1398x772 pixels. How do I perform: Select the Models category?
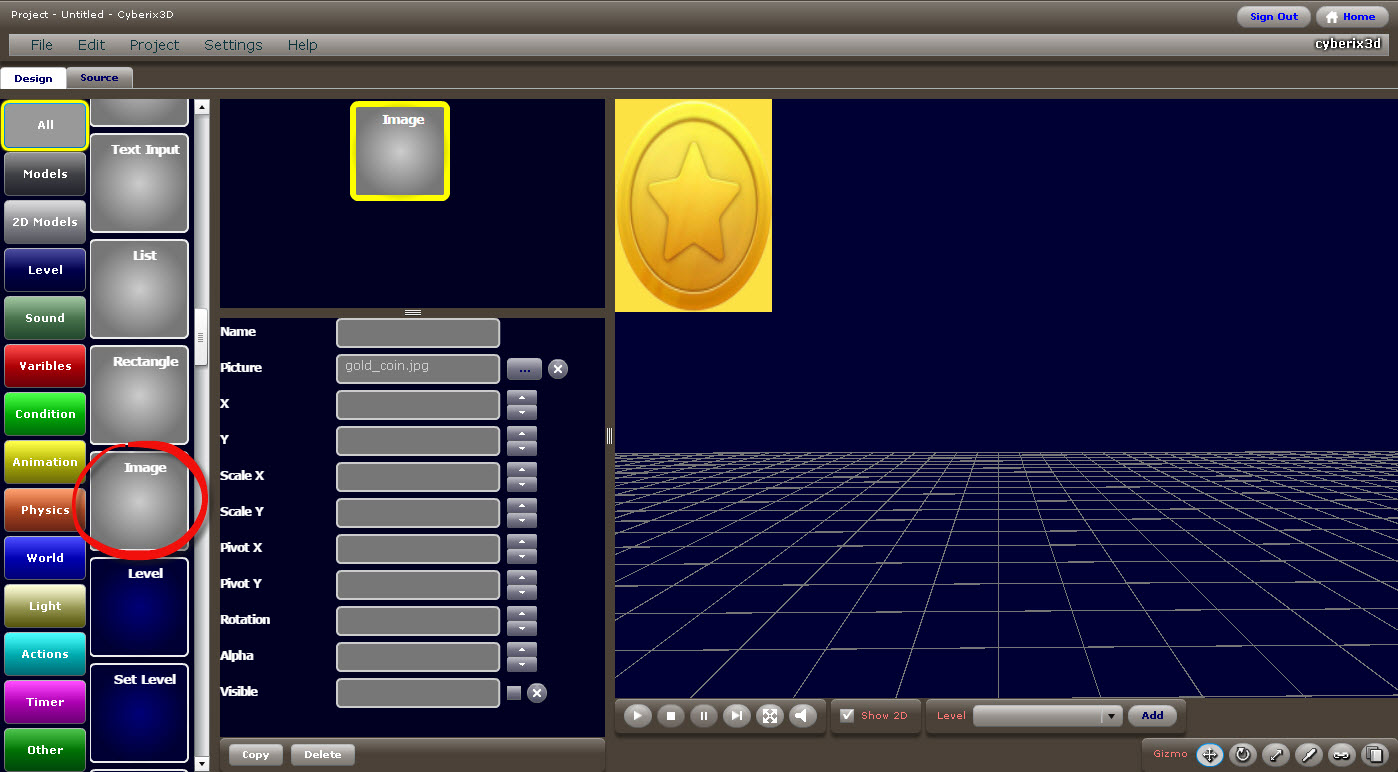click(x=45, y=174)
